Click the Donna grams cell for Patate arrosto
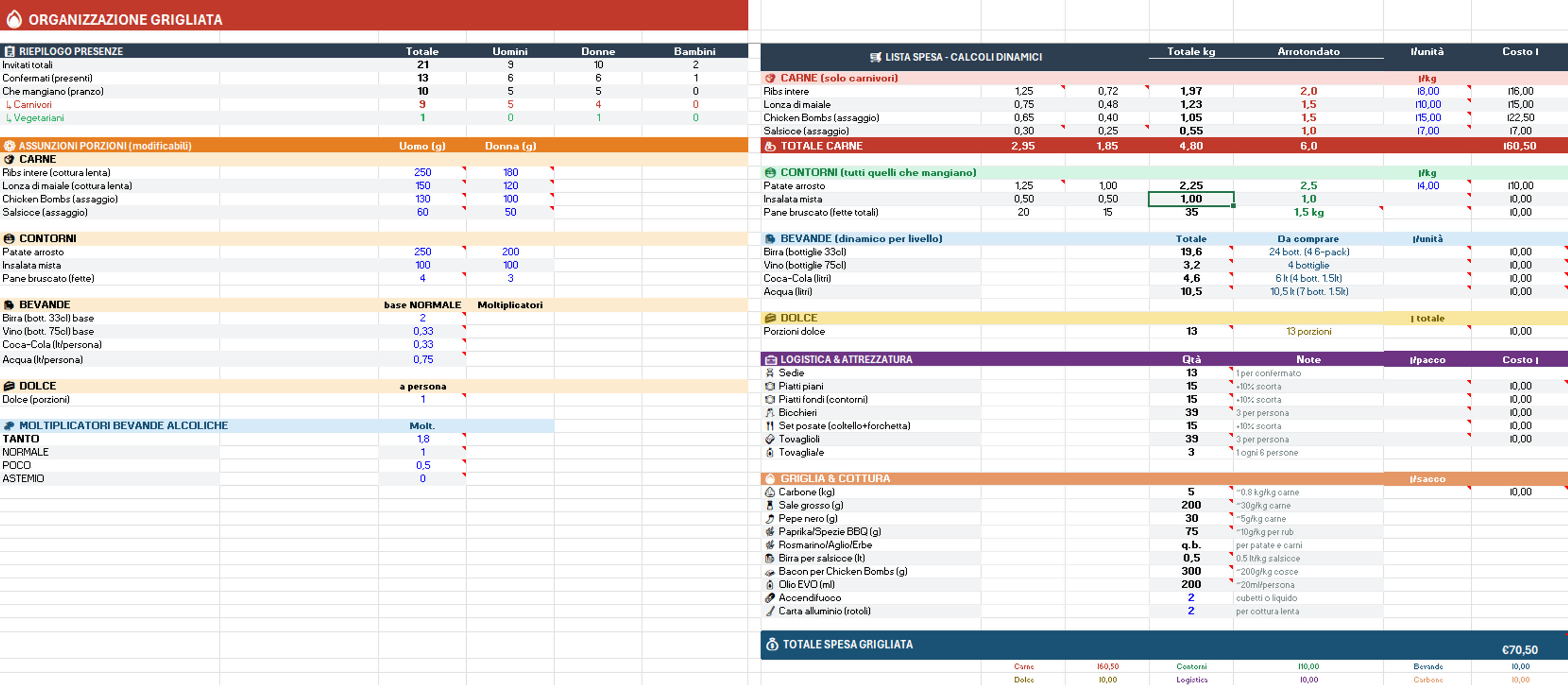 [x=510, y=252]
